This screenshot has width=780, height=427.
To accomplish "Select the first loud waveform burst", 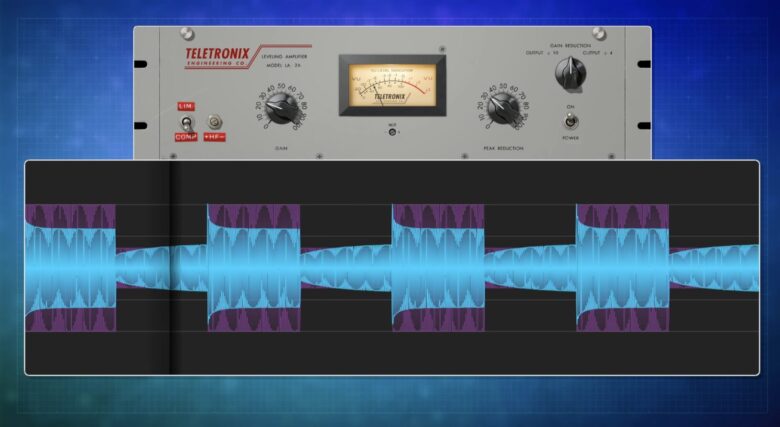I will tap(70, 267).
